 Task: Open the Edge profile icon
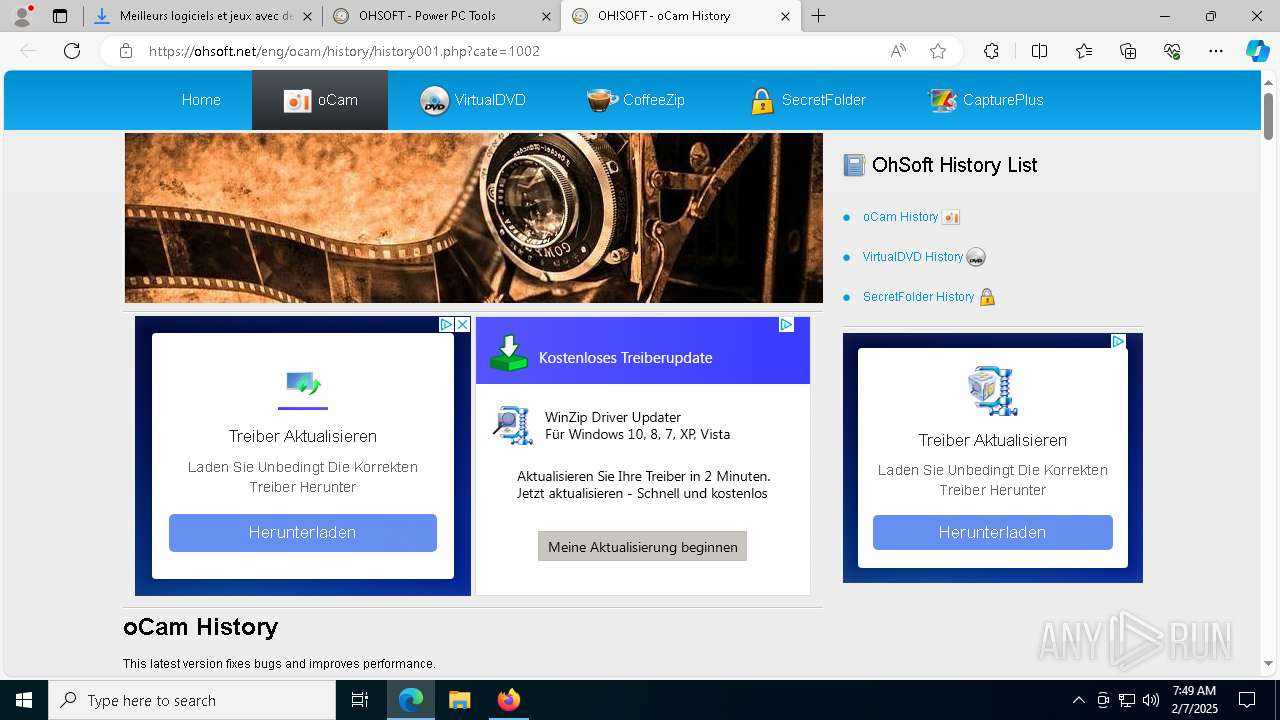[x=21, y=16]
